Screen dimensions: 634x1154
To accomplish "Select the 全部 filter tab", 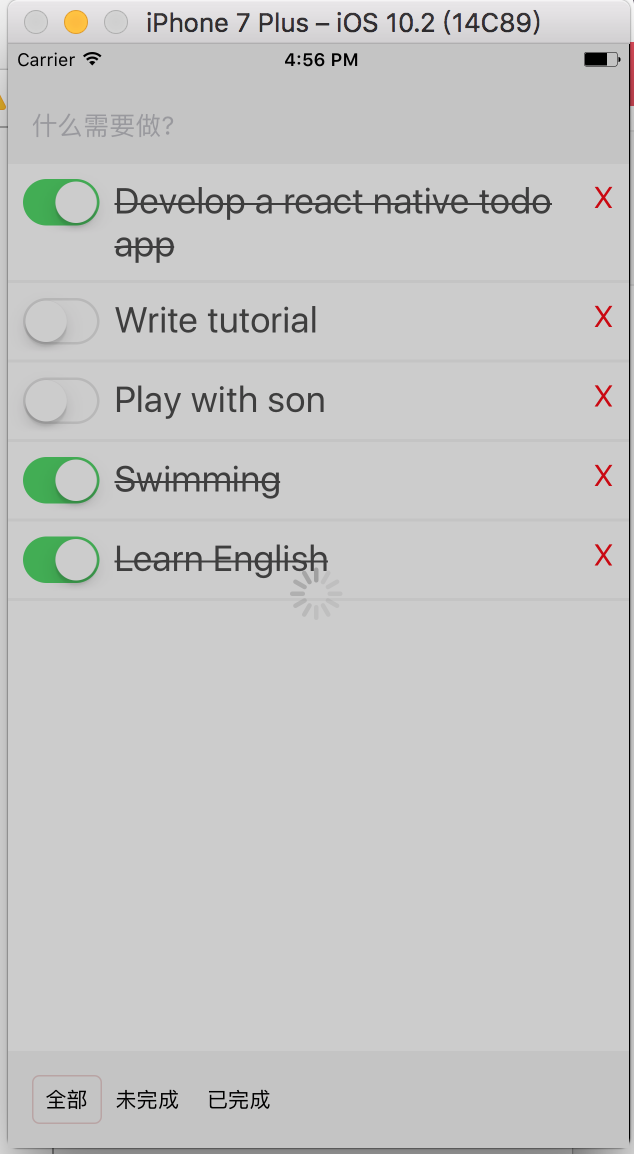I will (66, 1099).
